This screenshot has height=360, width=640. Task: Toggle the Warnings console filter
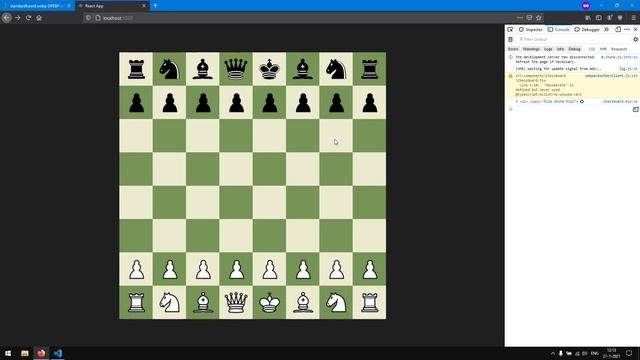(531, 49)
